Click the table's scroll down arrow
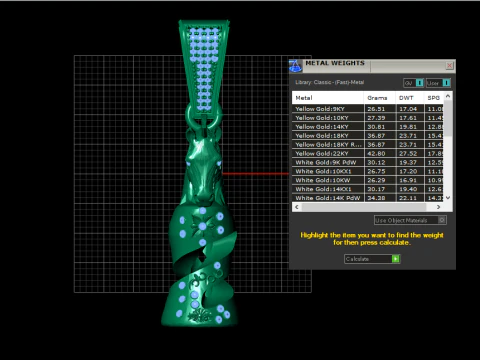 click(448, 198)
